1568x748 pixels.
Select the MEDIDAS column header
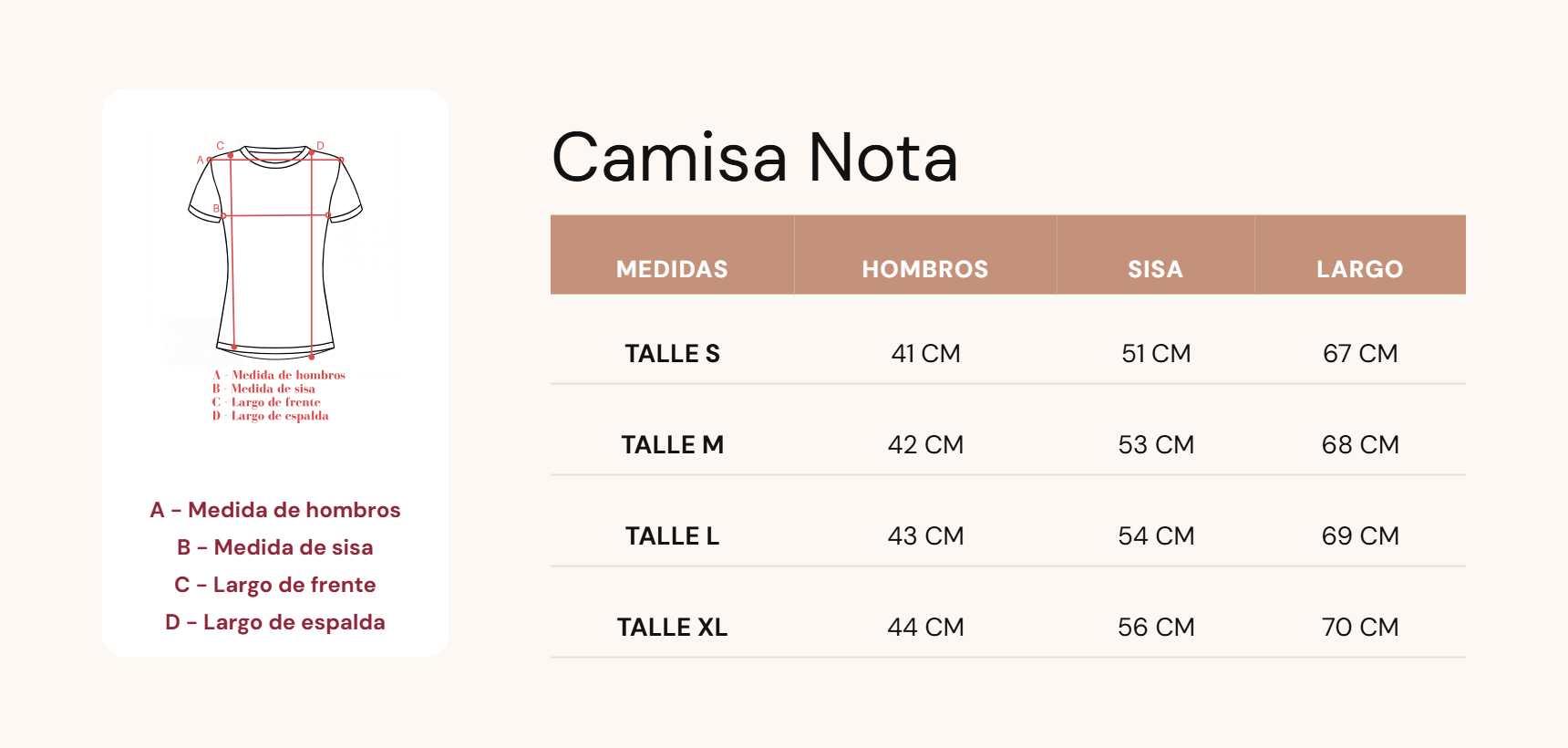click(672, 269)
